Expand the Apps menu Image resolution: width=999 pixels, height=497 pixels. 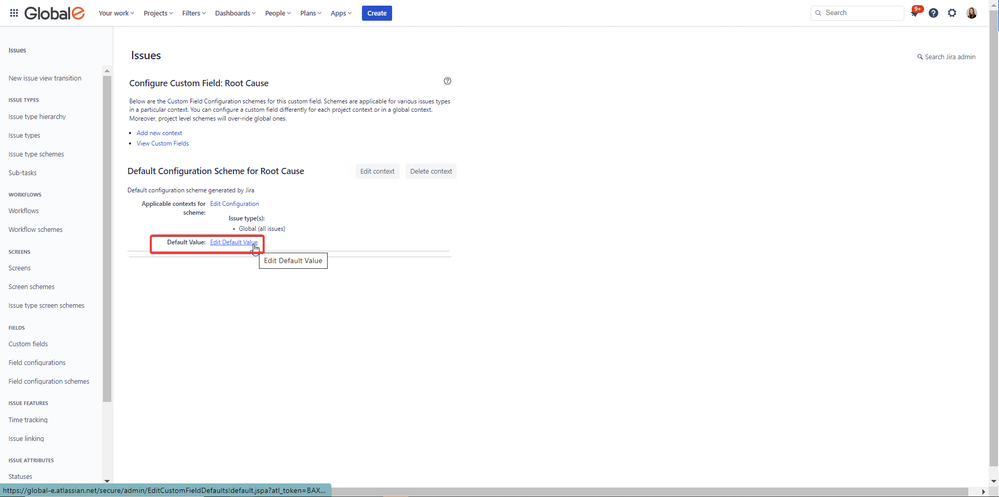341,13
